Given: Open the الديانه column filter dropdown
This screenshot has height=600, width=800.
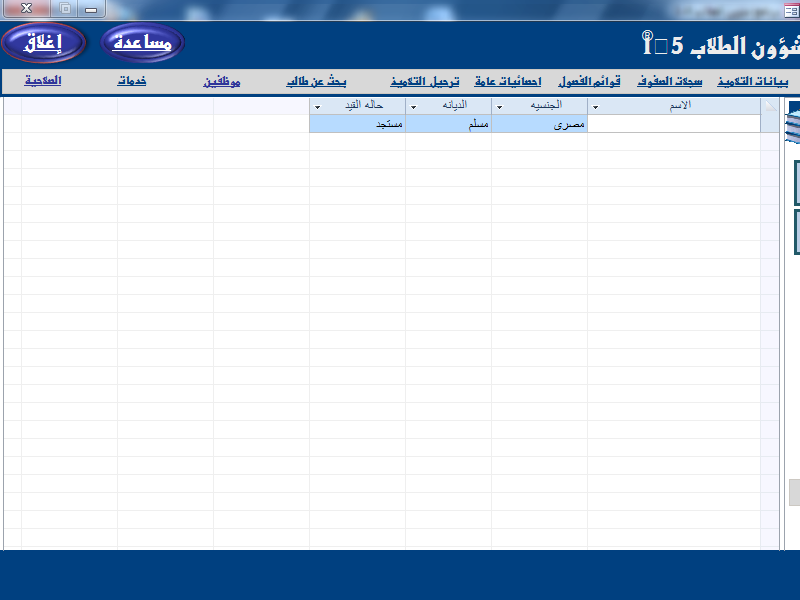Looking at the screenshot, I should pyautogui.click(x=413, y=106).
